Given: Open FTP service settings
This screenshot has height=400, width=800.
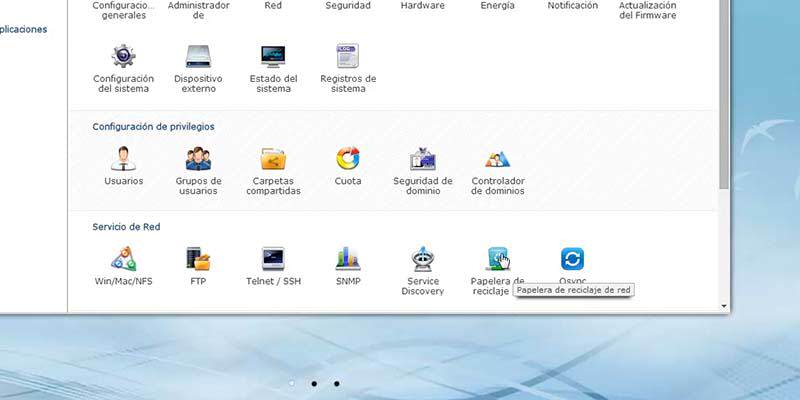Looking at the screenshot, I should pos(198,259).
